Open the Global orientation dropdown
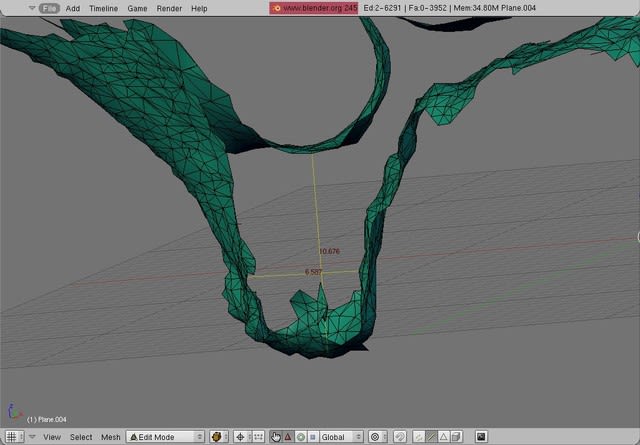The width and height of the screenshot is (640, 445). point(341,437)
